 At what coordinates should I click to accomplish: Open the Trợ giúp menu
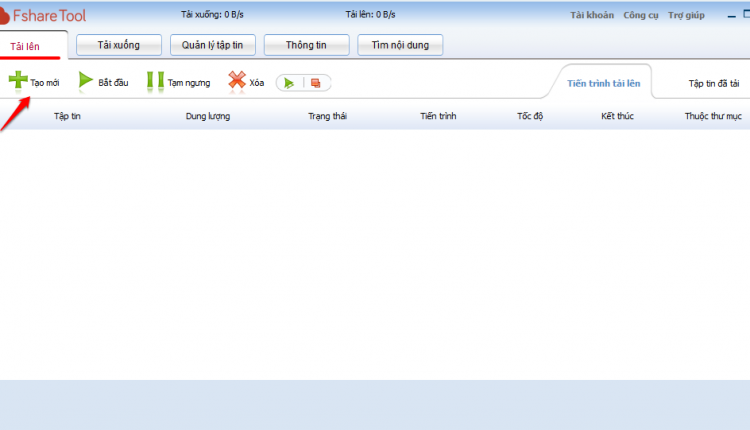tap(686, 15)
